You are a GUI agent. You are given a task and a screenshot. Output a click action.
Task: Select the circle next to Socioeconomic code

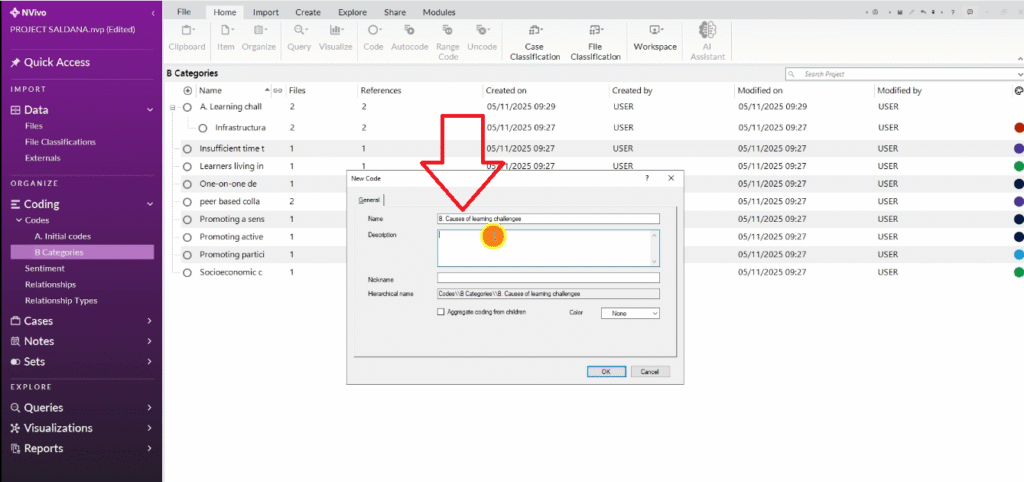pyautogui.click(x=187, y=272)
